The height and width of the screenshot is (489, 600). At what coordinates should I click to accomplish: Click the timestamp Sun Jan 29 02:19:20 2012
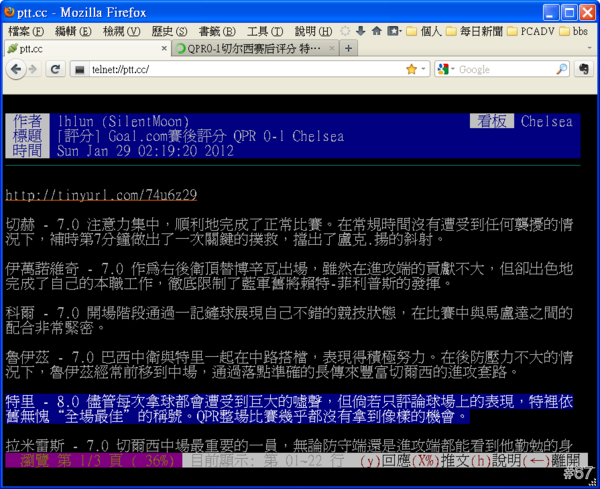145,151
